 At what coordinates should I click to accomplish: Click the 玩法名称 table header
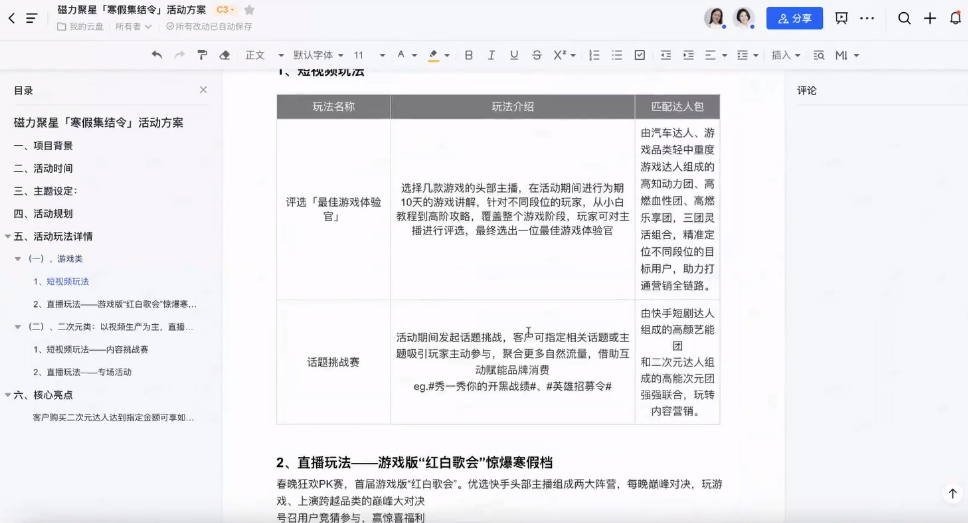pyautogui.click(x=333, y=107)
